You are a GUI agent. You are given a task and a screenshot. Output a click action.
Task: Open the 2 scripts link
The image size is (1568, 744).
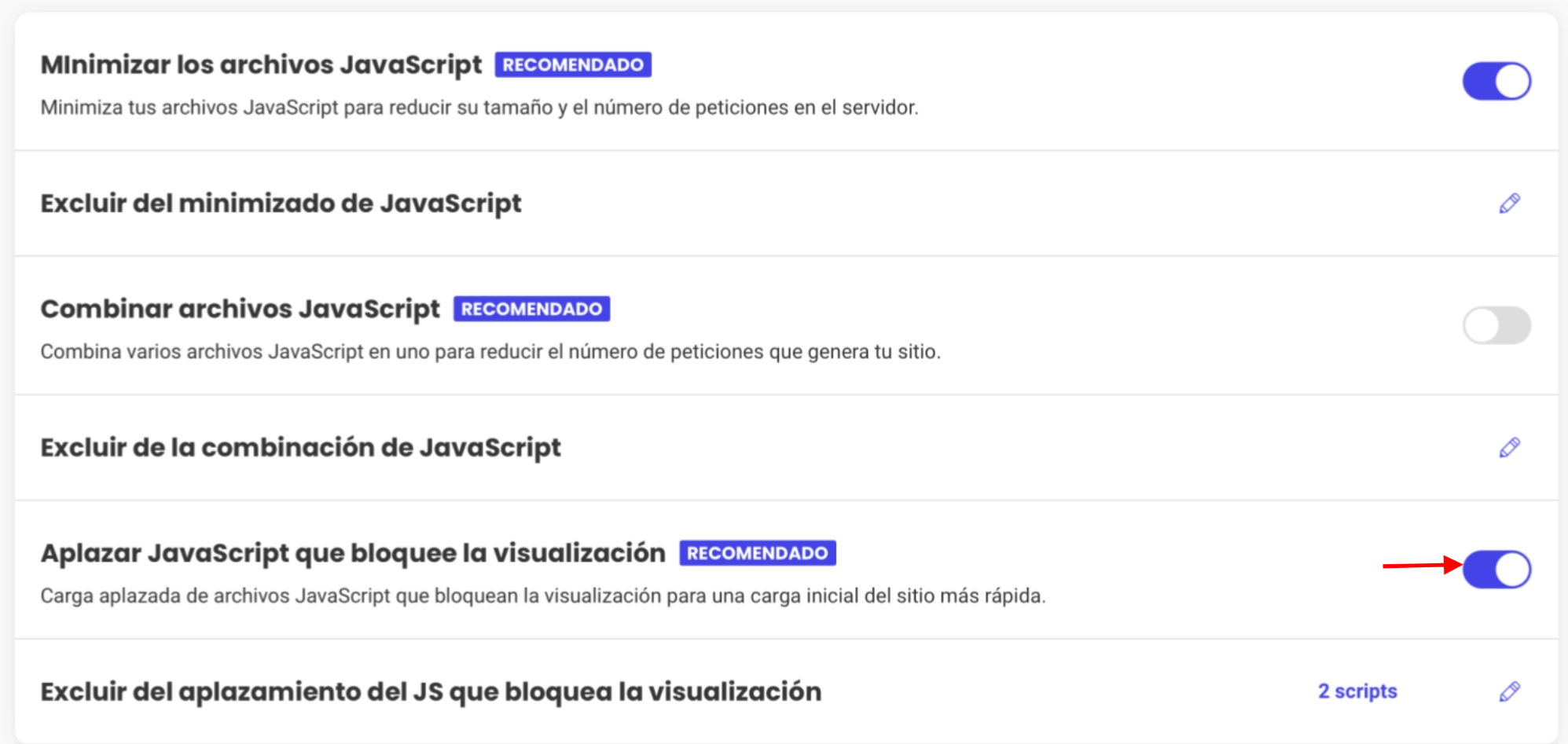[x=1357, y=691]
